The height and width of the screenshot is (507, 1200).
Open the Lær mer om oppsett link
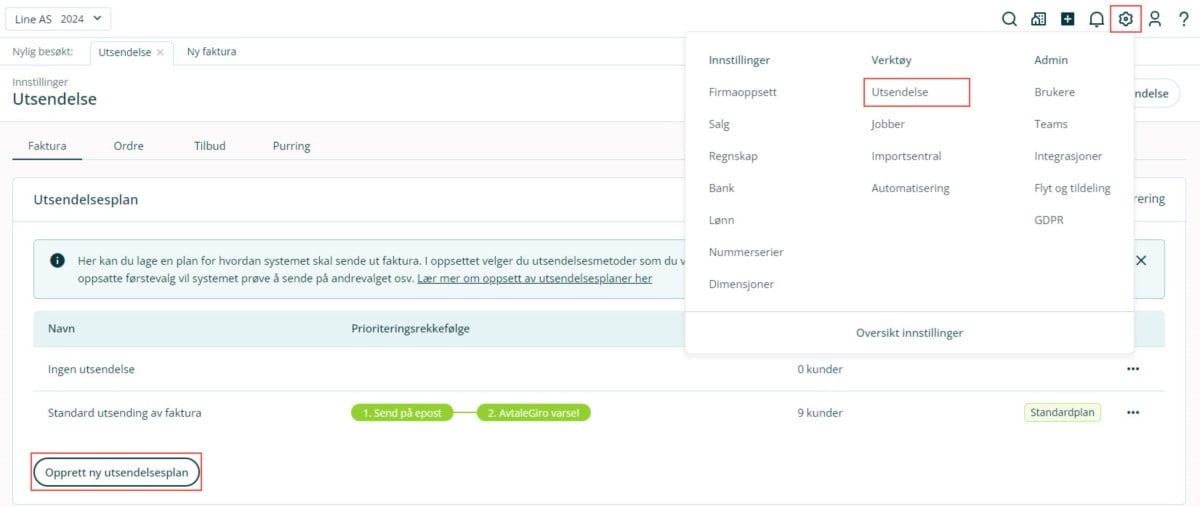click(x=534, y=279)
